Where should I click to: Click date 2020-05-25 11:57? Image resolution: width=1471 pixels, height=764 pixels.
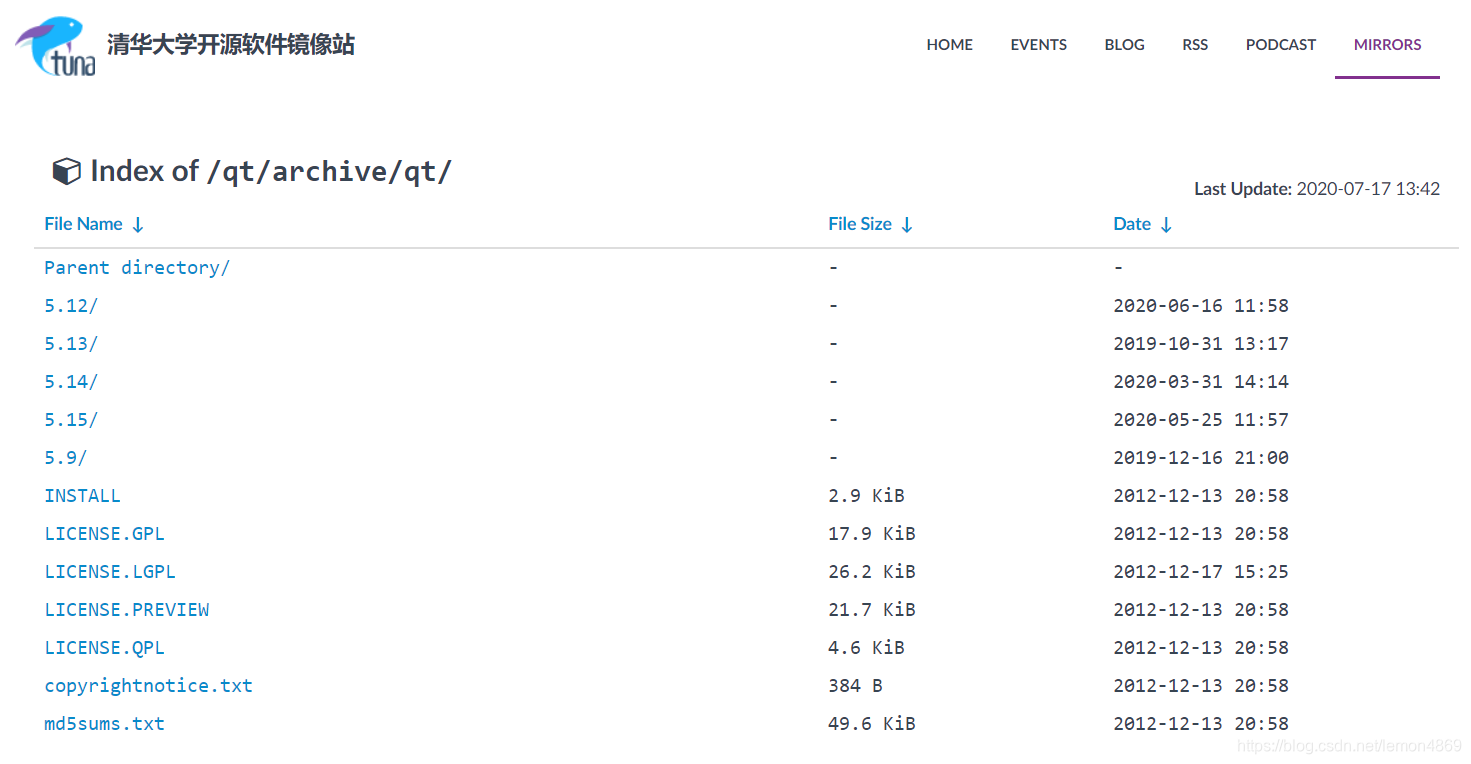(1201, 420)
